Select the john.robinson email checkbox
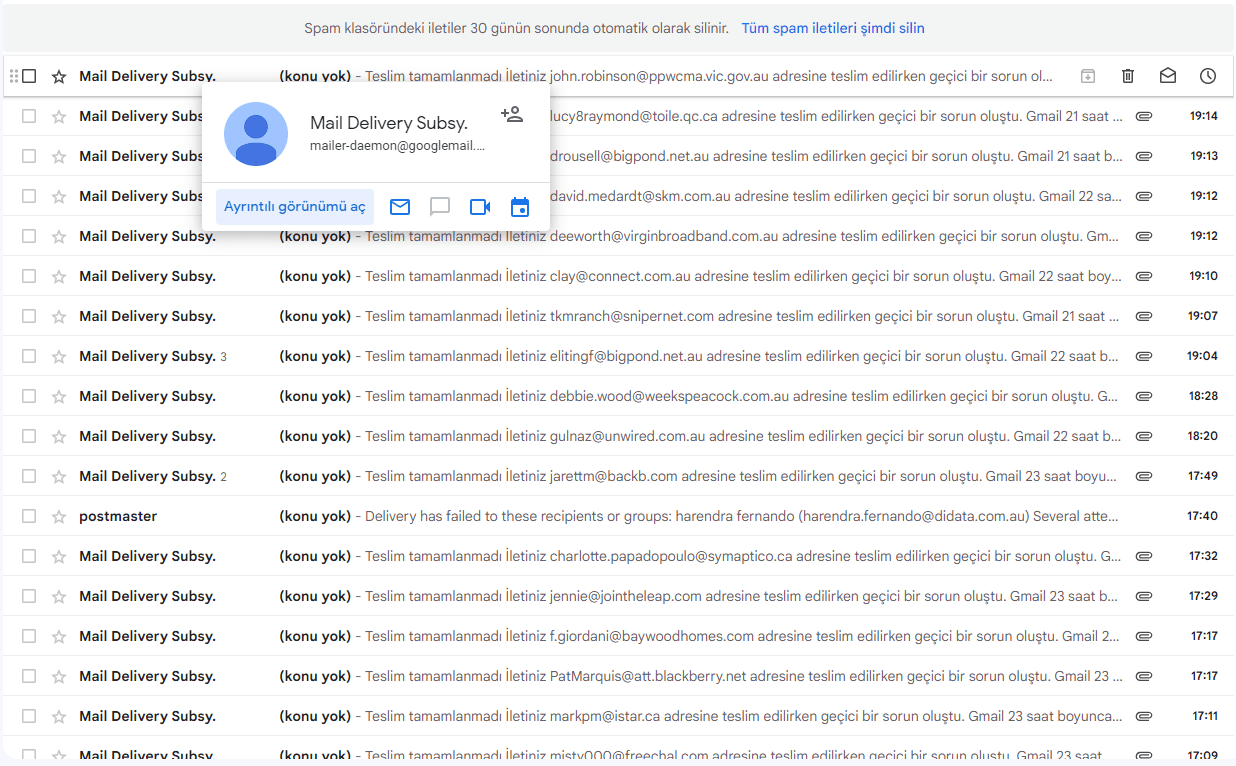The image size is (1236, 766). [x=29, y=76]
